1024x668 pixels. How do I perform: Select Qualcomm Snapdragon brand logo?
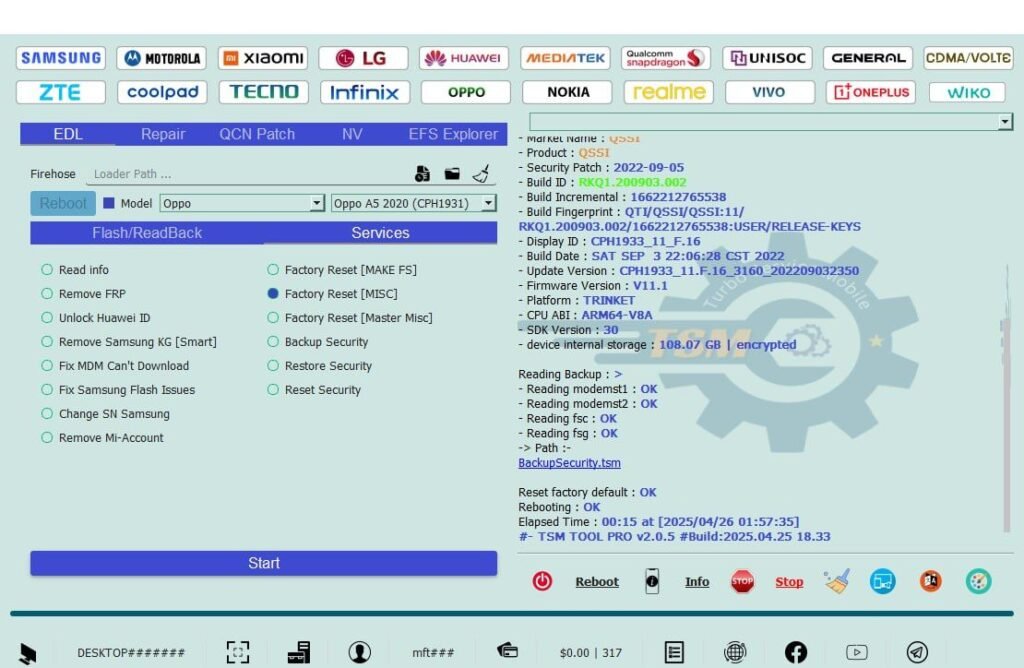coord(666,58)
